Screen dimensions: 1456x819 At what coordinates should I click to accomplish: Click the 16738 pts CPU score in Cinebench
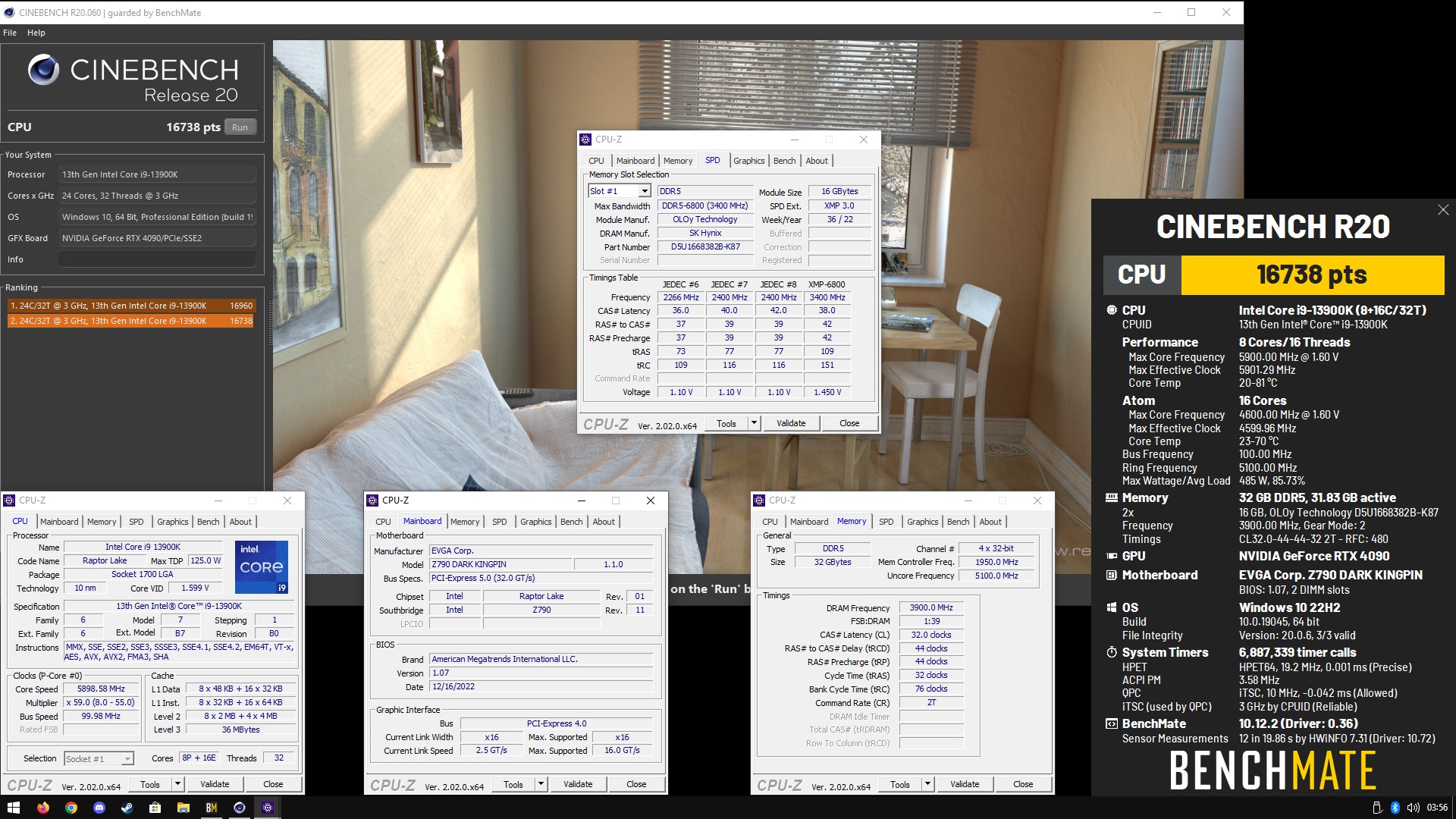pyautogui.click(x=193, y=127)
